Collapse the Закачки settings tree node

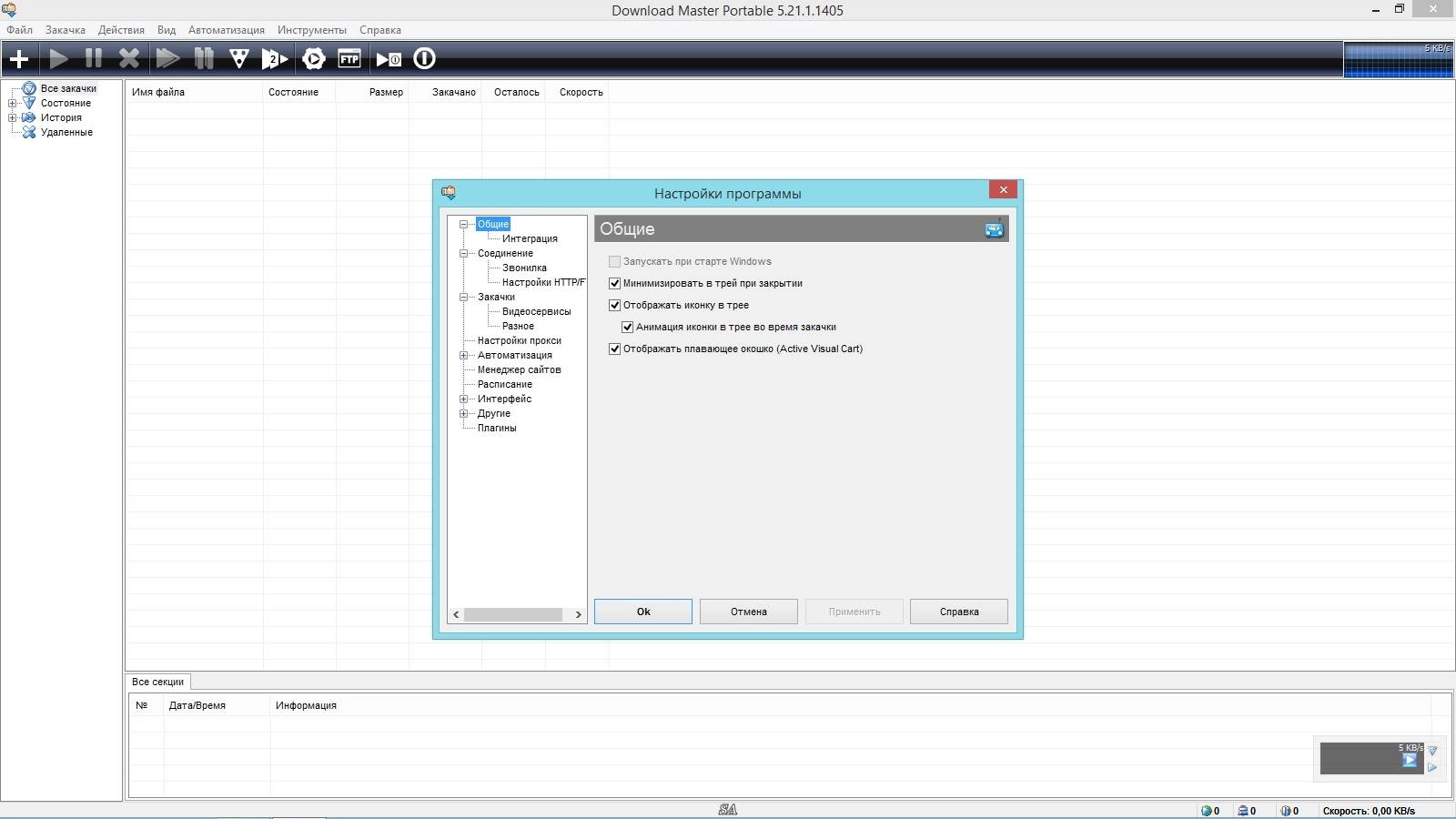463,297
